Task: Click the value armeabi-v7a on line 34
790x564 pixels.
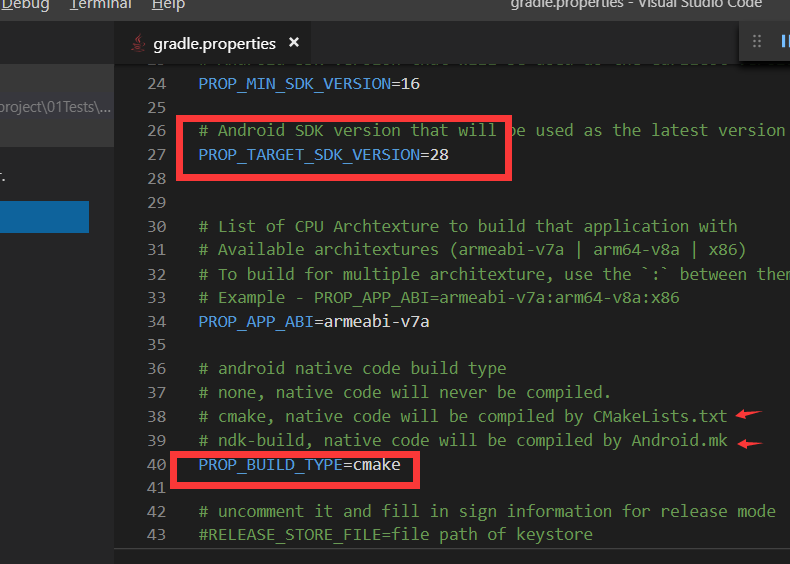Action: pyautogui.click(x=376, y=322)
